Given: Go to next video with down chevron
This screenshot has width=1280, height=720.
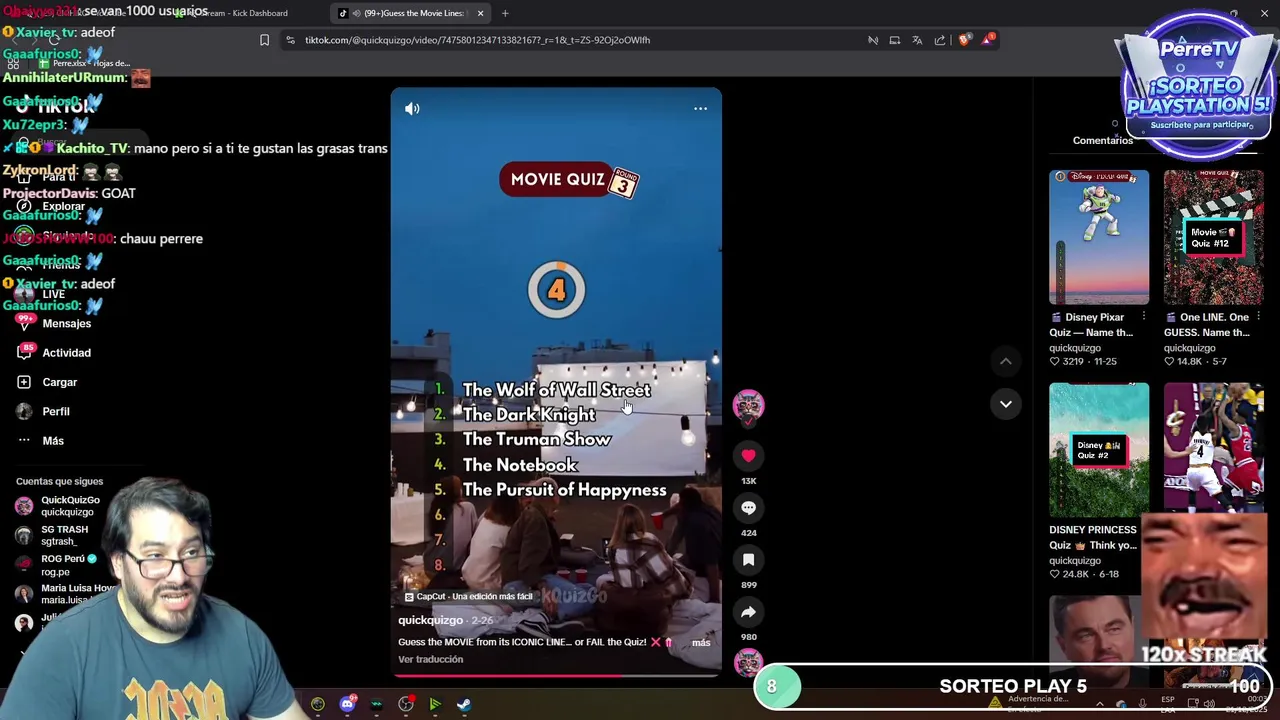Looking at the screenshot, I should coord(1006,404).
